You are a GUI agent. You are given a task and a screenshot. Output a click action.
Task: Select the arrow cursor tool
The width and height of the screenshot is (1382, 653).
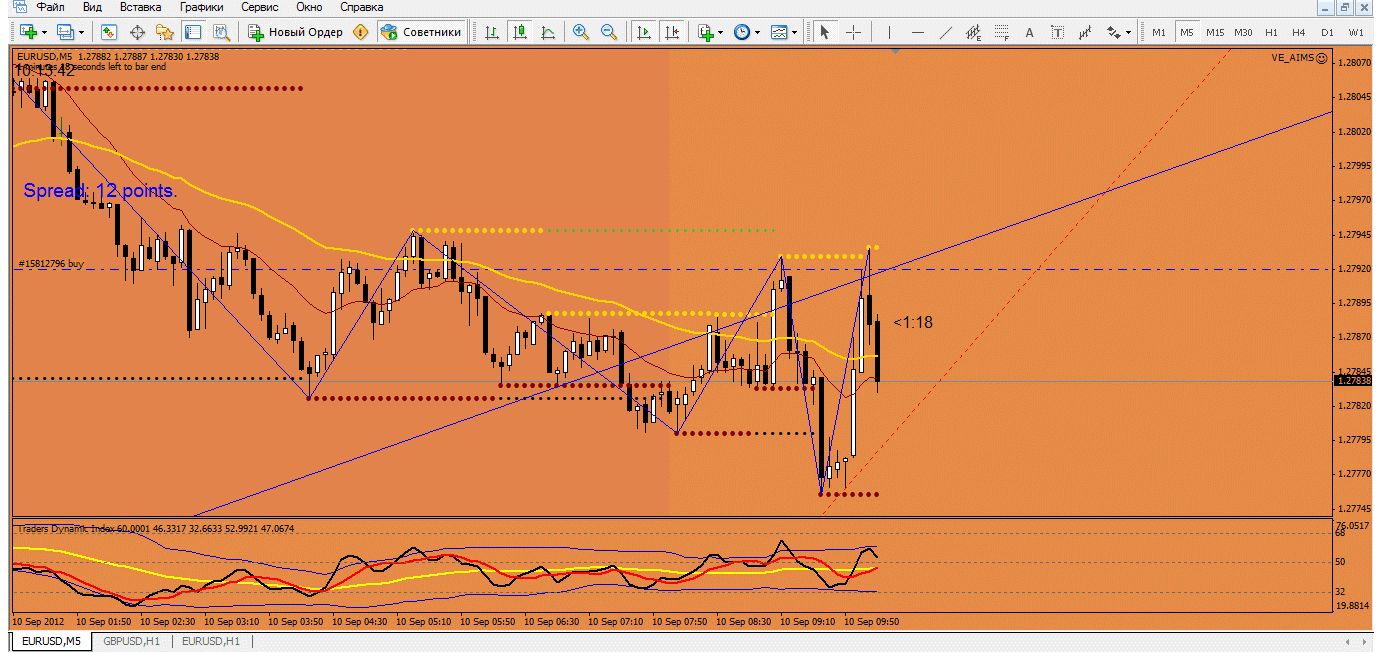825,32
